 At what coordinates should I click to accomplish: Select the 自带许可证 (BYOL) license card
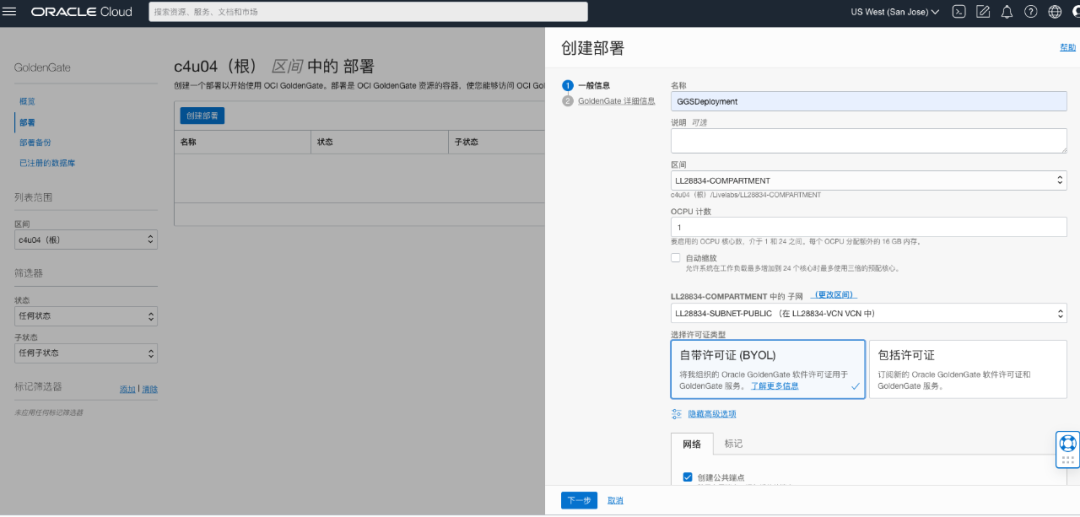[767, 369]
